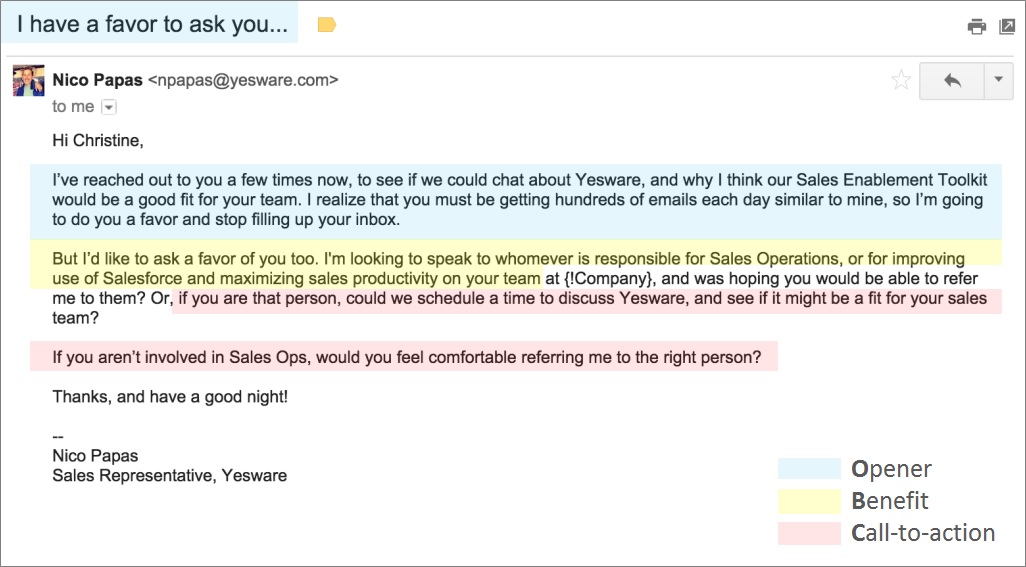Click the npapas@yesware.com email address
Image resolution: width=1026 pixels, height=567 pixels.
click(243, 80)
